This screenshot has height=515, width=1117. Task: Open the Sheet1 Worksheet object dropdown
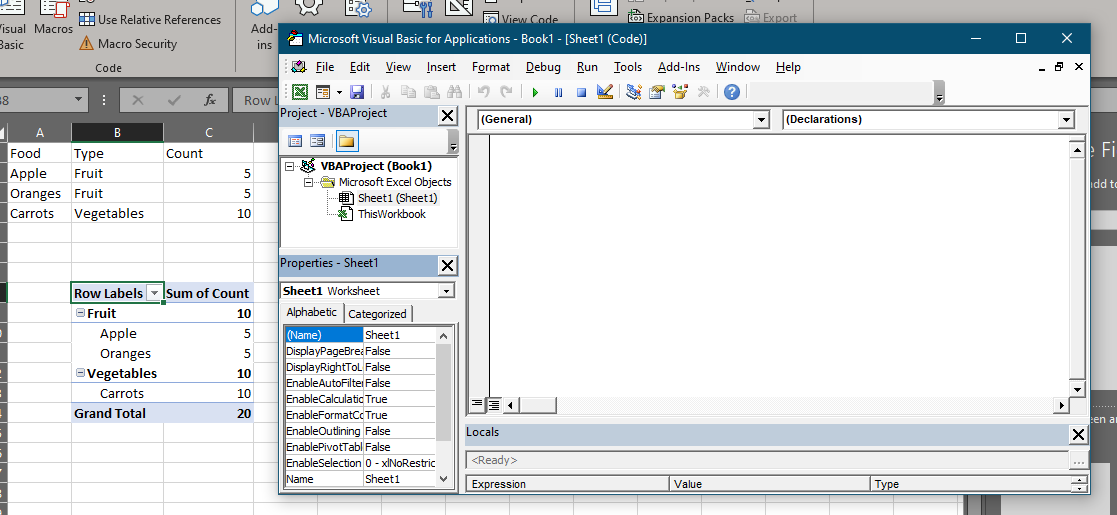click(447, 291)
